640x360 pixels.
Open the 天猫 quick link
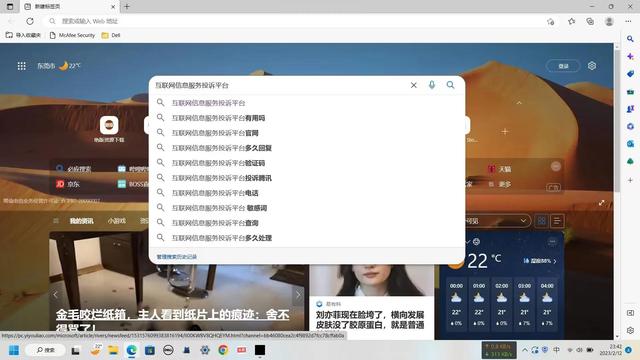500,169
